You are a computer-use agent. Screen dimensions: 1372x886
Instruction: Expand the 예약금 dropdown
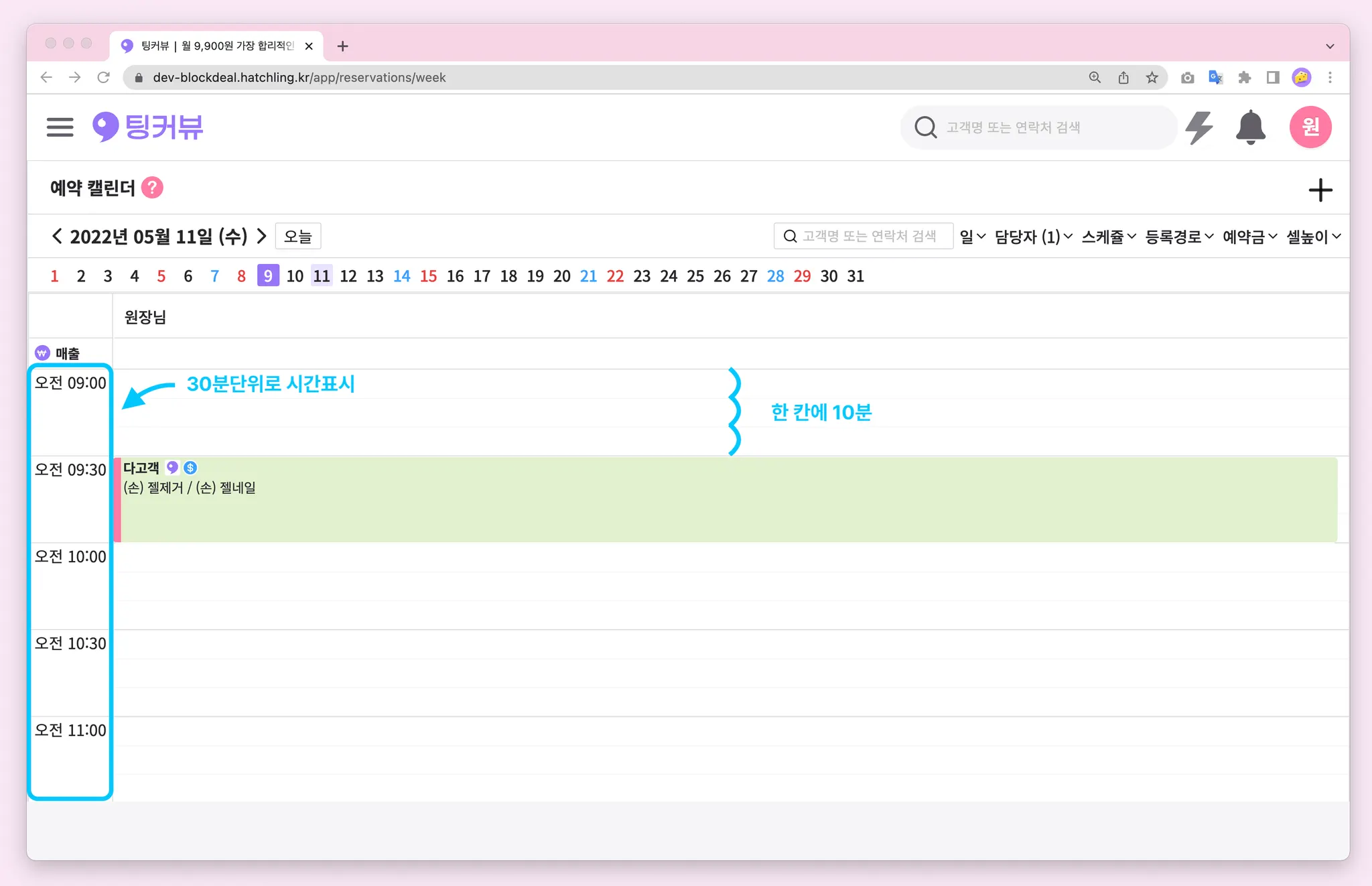coord(1249,237)
